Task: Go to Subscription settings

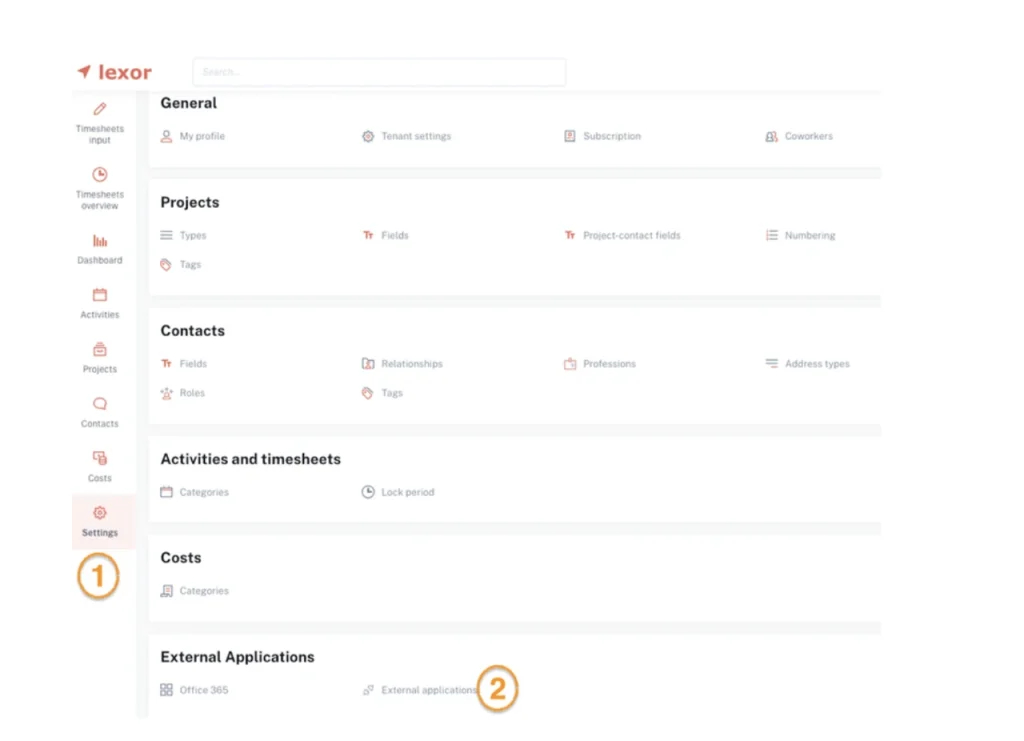Action: tap(611, 136)
